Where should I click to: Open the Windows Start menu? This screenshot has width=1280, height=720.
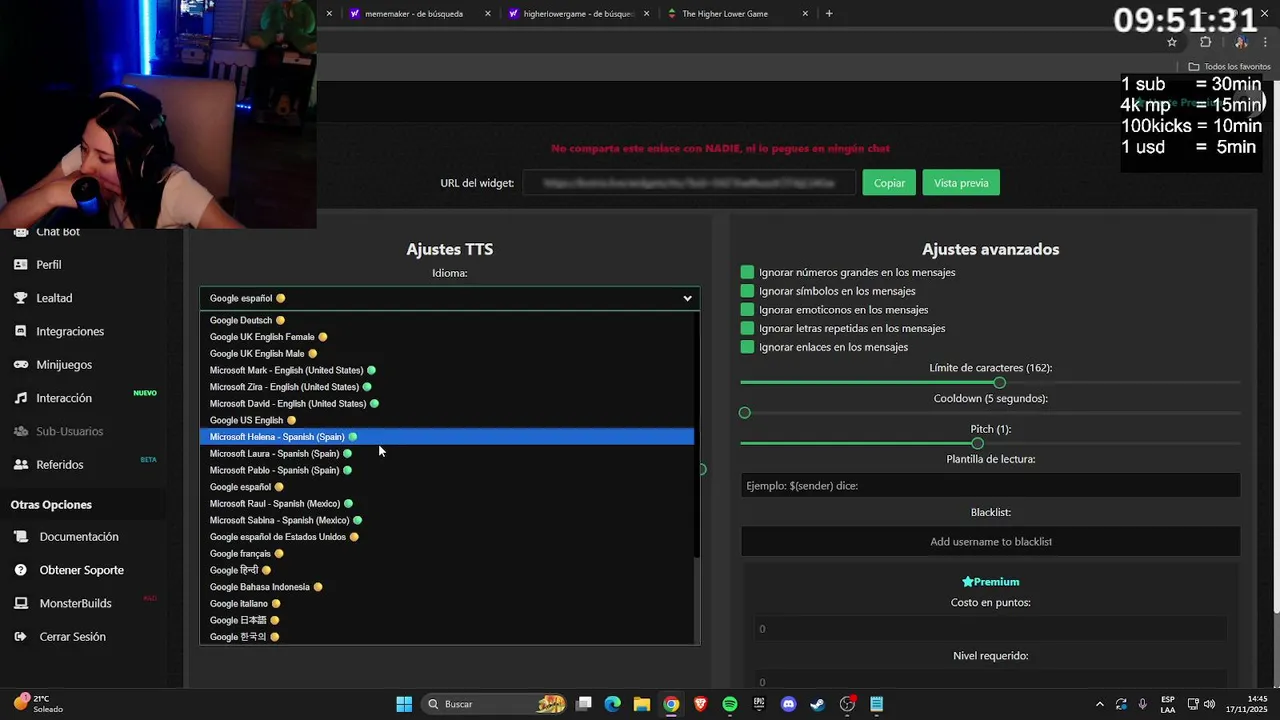pyautogui.click(x=404, y=704)
